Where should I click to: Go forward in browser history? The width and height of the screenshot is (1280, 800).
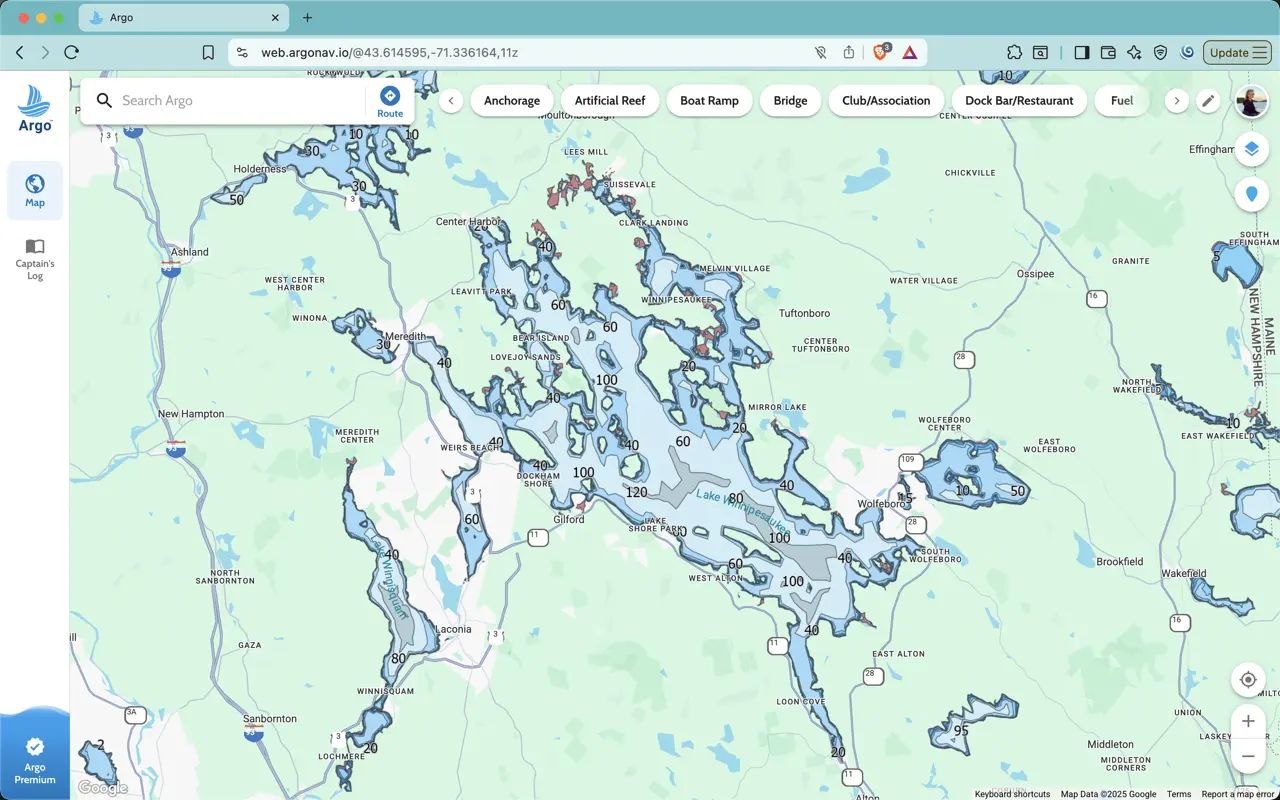tap(46, 52)
